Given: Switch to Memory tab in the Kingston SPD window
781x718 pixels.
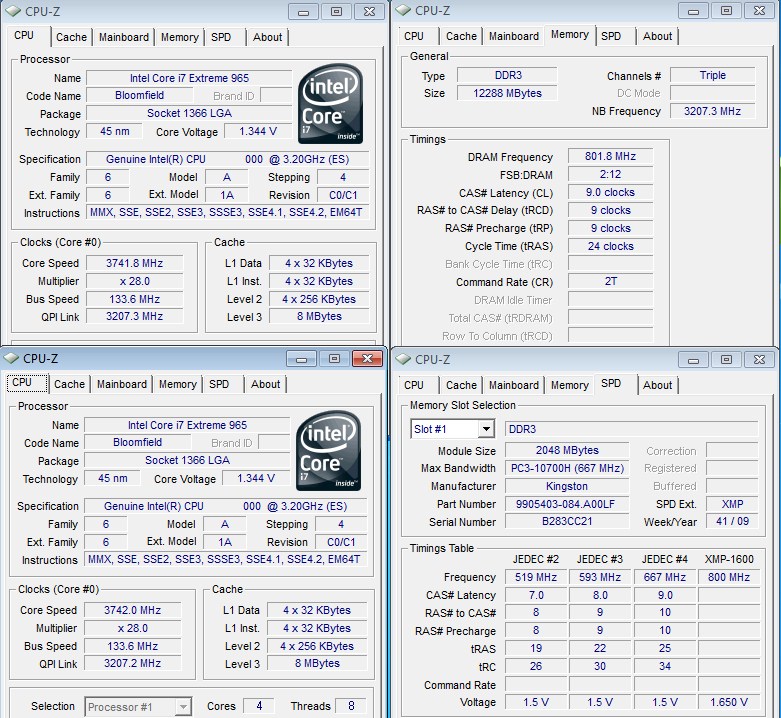Looking at the screenshot, I should (569, 385).
